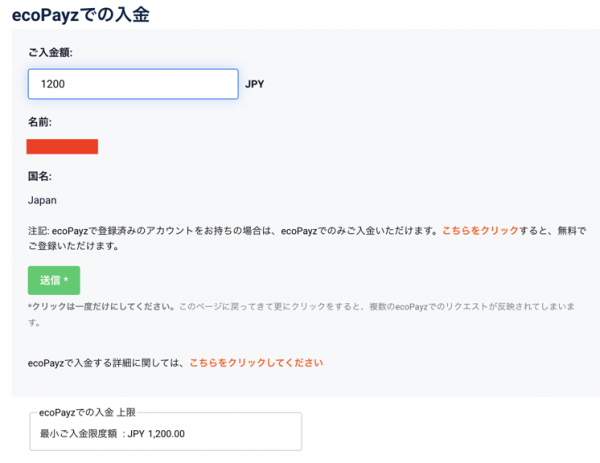
Task: Click the deposit amount field showing 1200
Action: (x=133, y=84)
